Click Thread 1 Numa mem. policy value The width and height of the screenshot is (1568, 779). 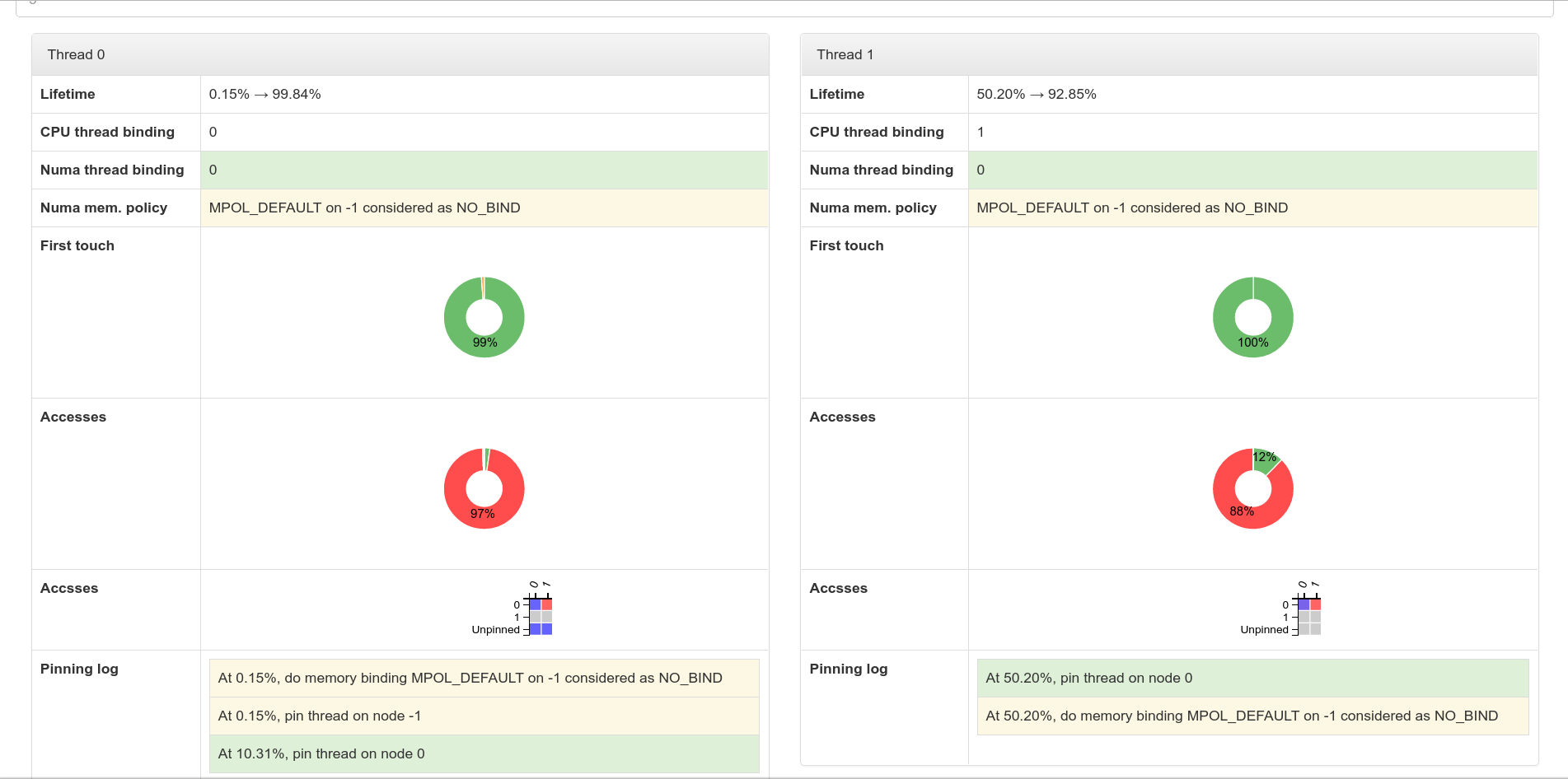pyautogui.click(x=1131, y=208)
